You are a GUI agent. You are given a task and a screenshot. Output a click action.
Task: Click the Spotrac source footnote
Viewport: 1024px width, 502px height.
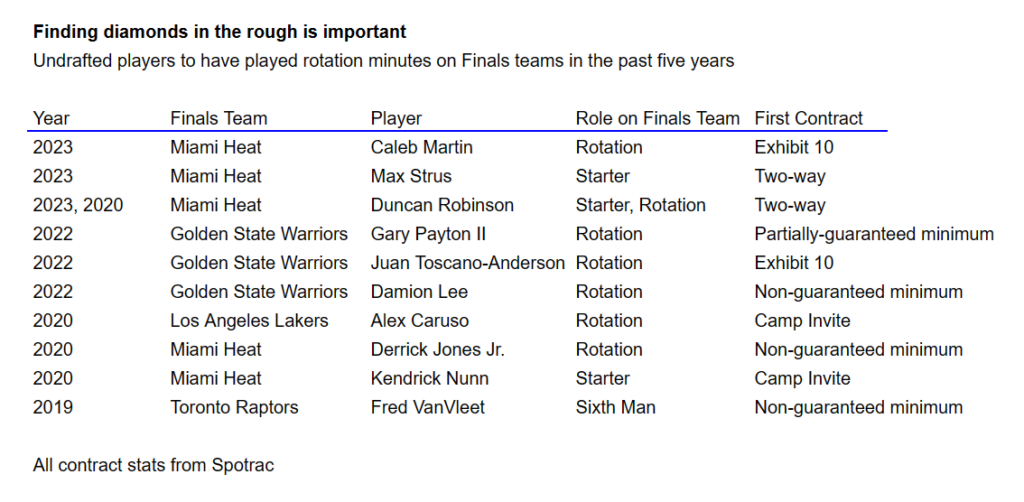pyautogui.click(x=153, y=465)
